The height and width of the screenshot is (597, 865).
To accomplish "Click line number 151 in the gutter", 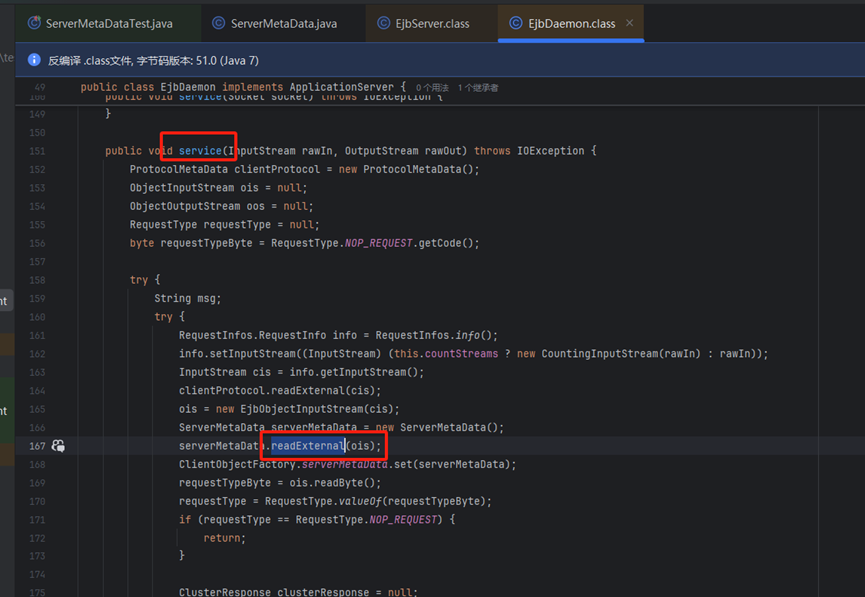I will (37, 151).
